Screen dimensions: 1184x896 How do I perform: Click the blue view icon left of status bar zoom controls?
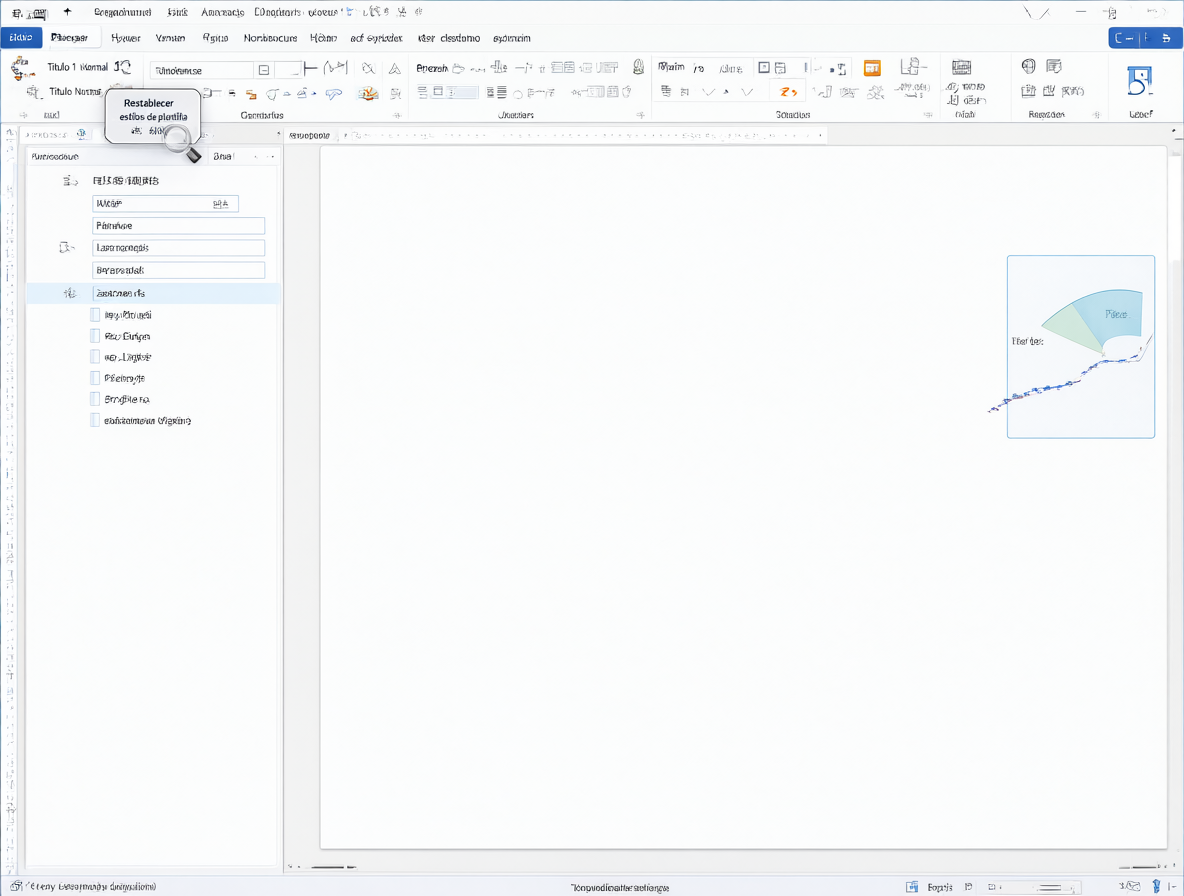click(912, 887)
